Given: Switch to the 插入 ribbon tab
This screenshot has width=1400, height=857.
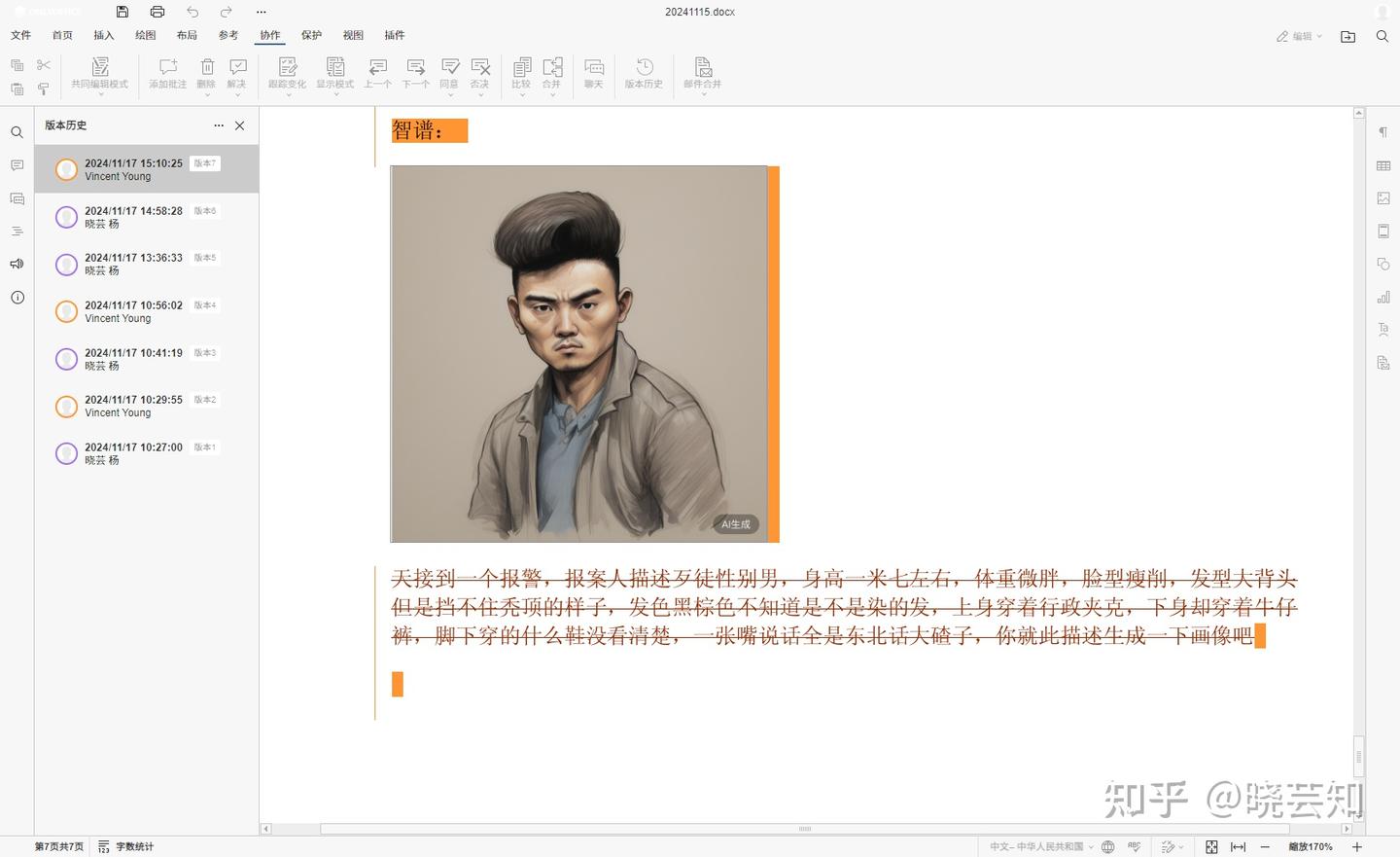Looking at the screenshot, I should click(x=103, y=35).
